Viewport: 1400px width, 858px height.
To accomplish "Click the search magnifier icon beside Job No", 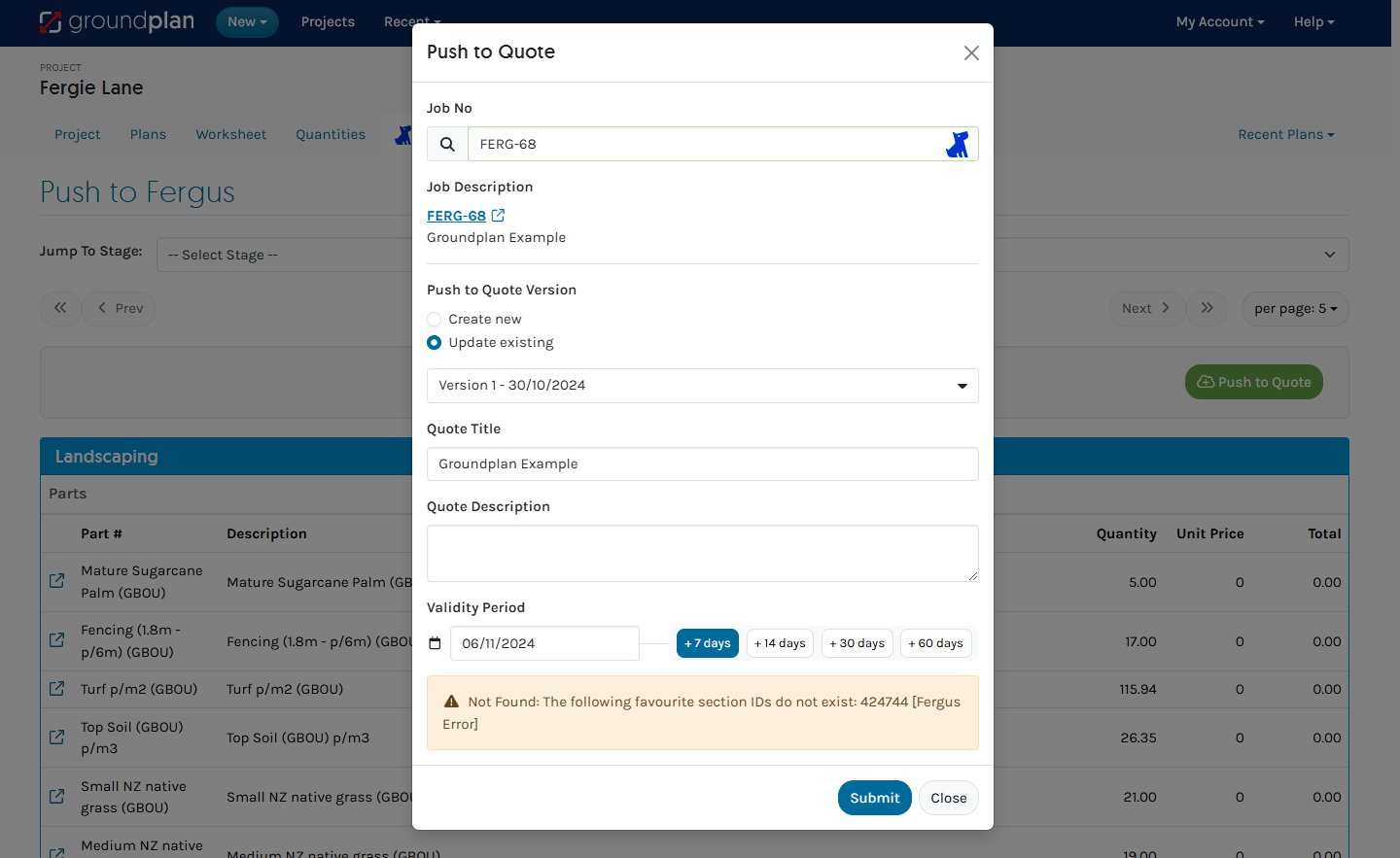I will (447, 144).
